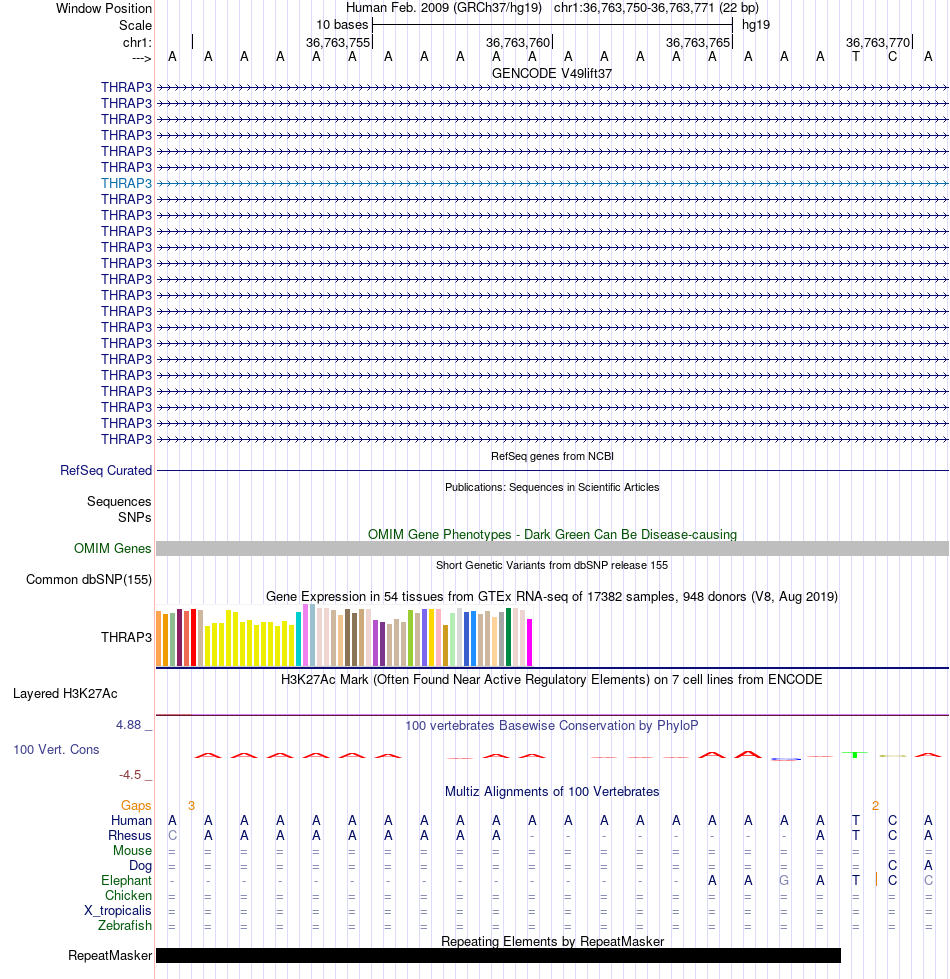The image size is (950, 979).
Task: Click the Zebrafish alignment row label
Action: click(125, 925)
